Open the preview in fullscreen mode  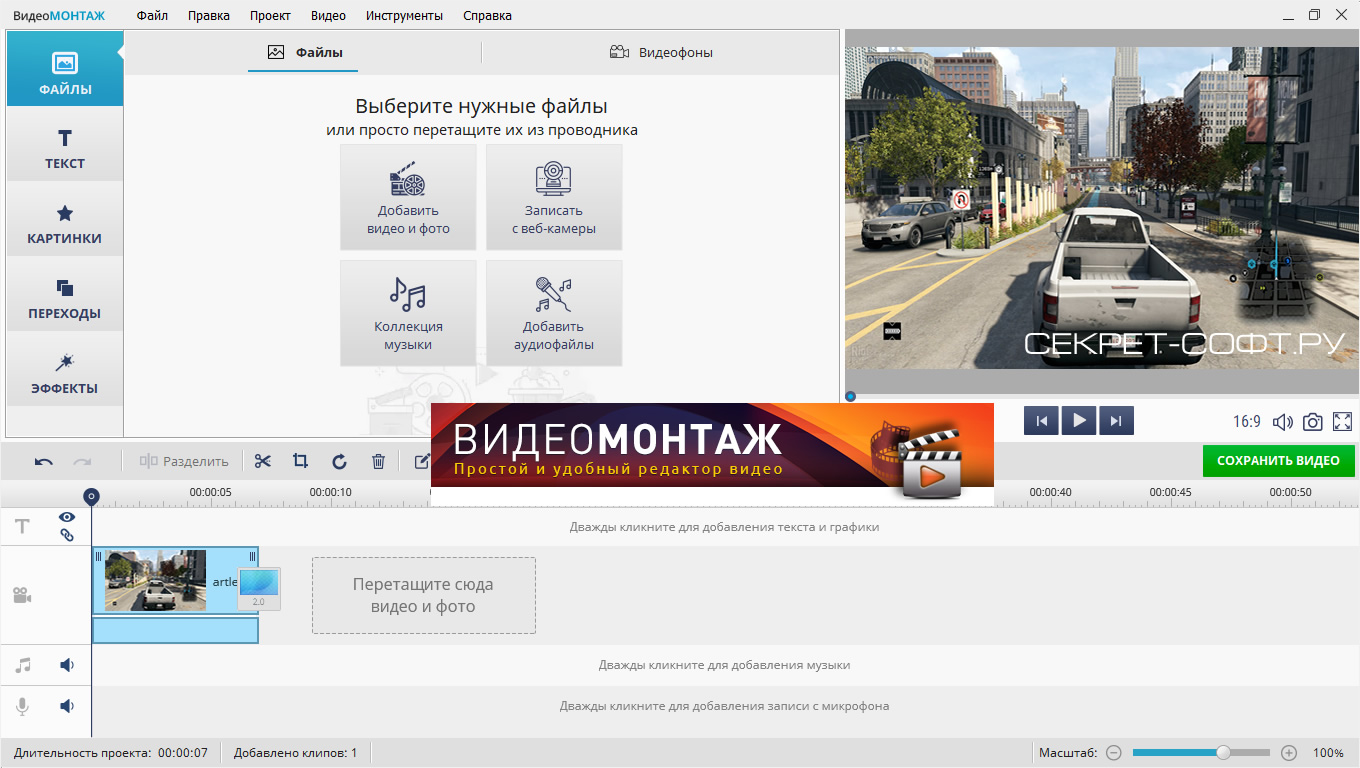1342,422
